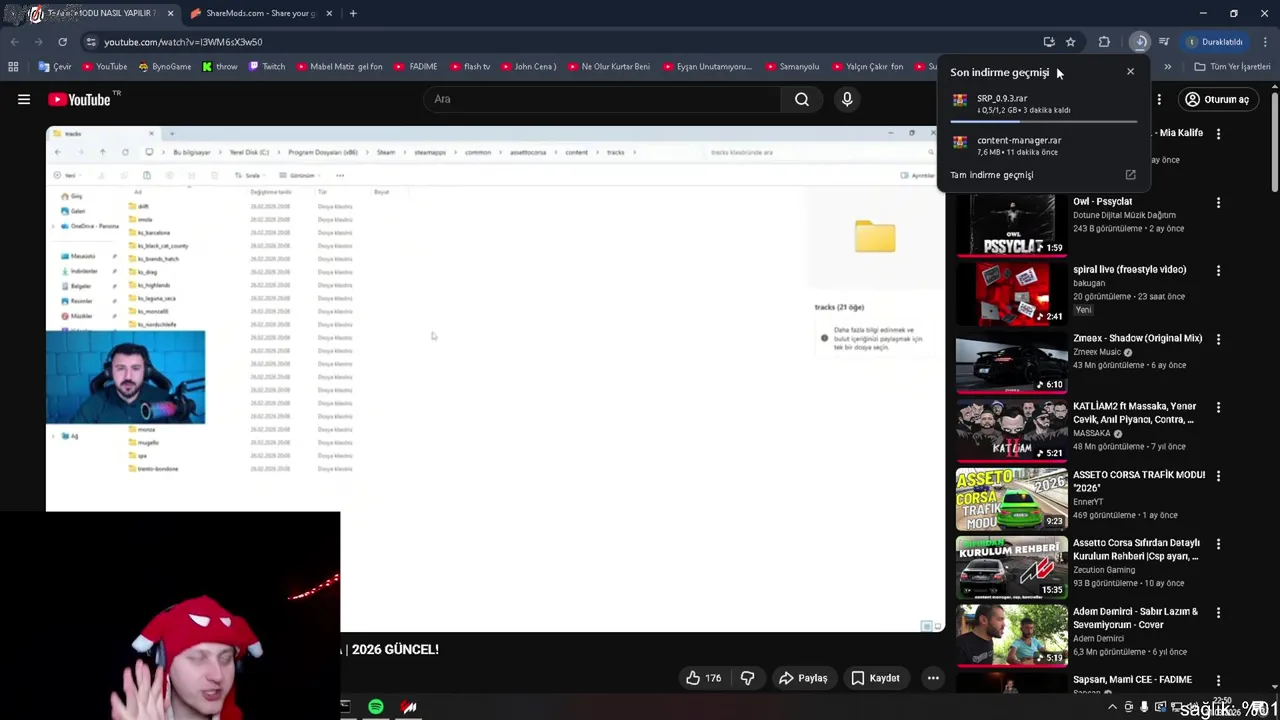Open the Chrome three-dot menu
Screen dimensions: 1280x720
click(x=1266, y=42)
